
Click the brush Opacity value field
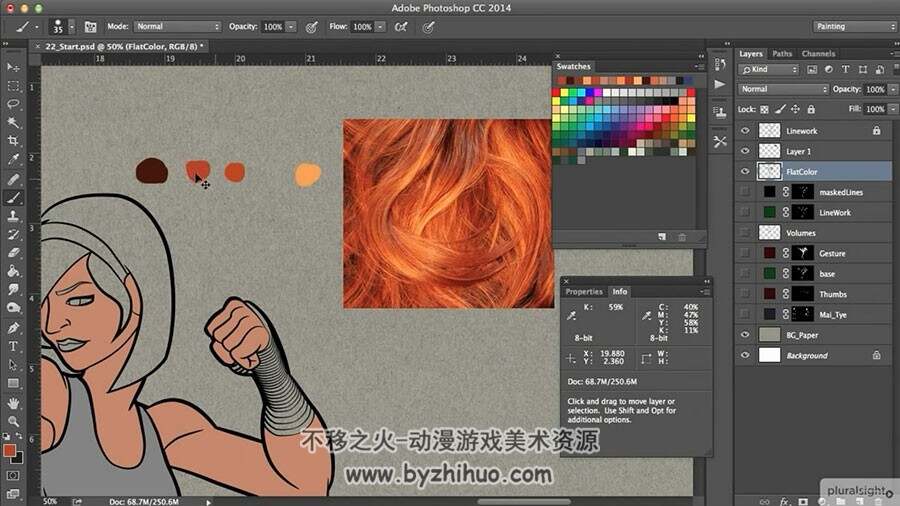click(x=273, y=26)
